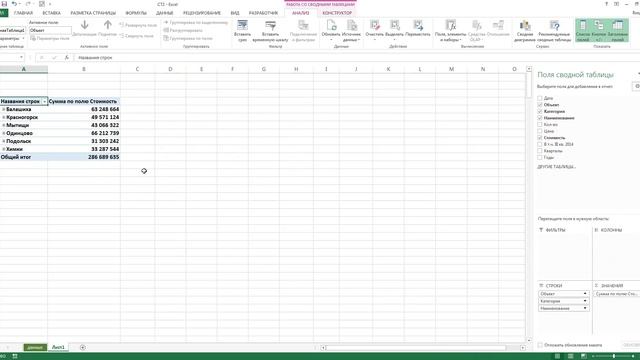Open the Объект field dropdown in Rows area
The width and height of the screenshot is (640, 360).
point(585,293)
